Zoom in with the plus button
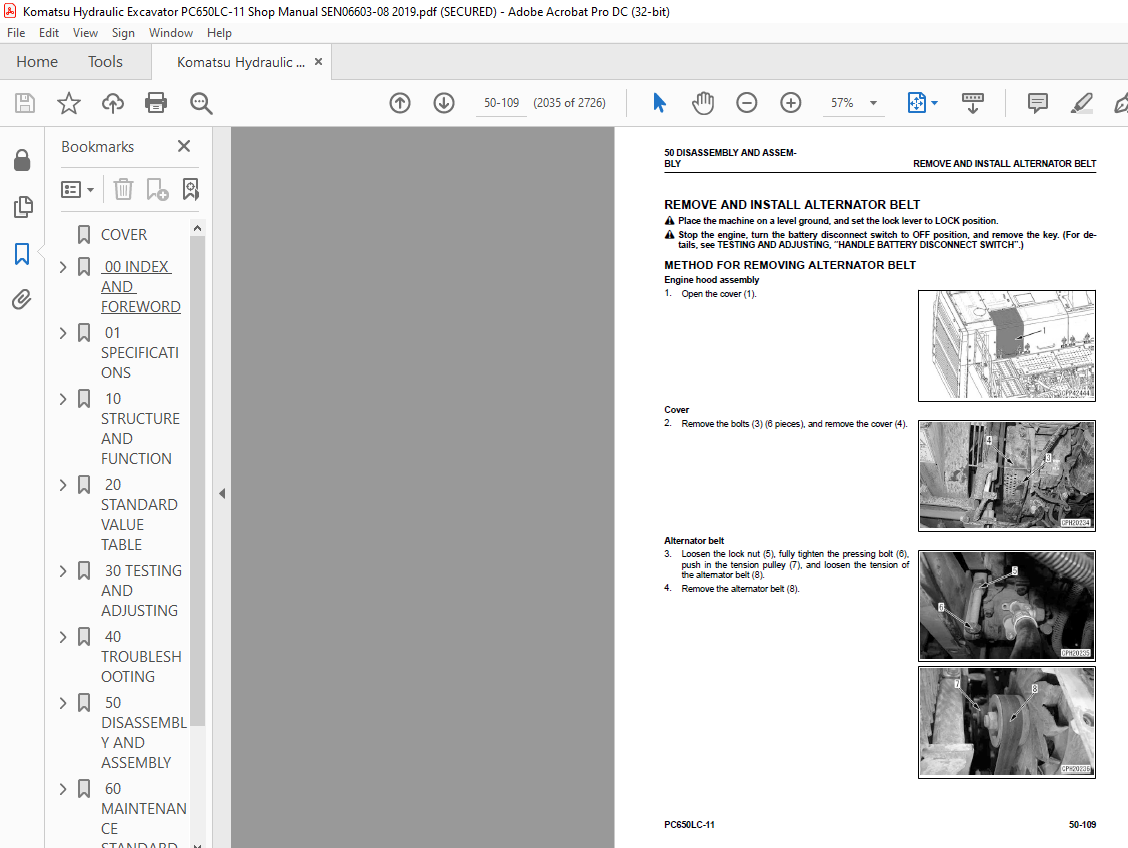The width and height of the screenshot is (1128, 848). pos(791,103)
